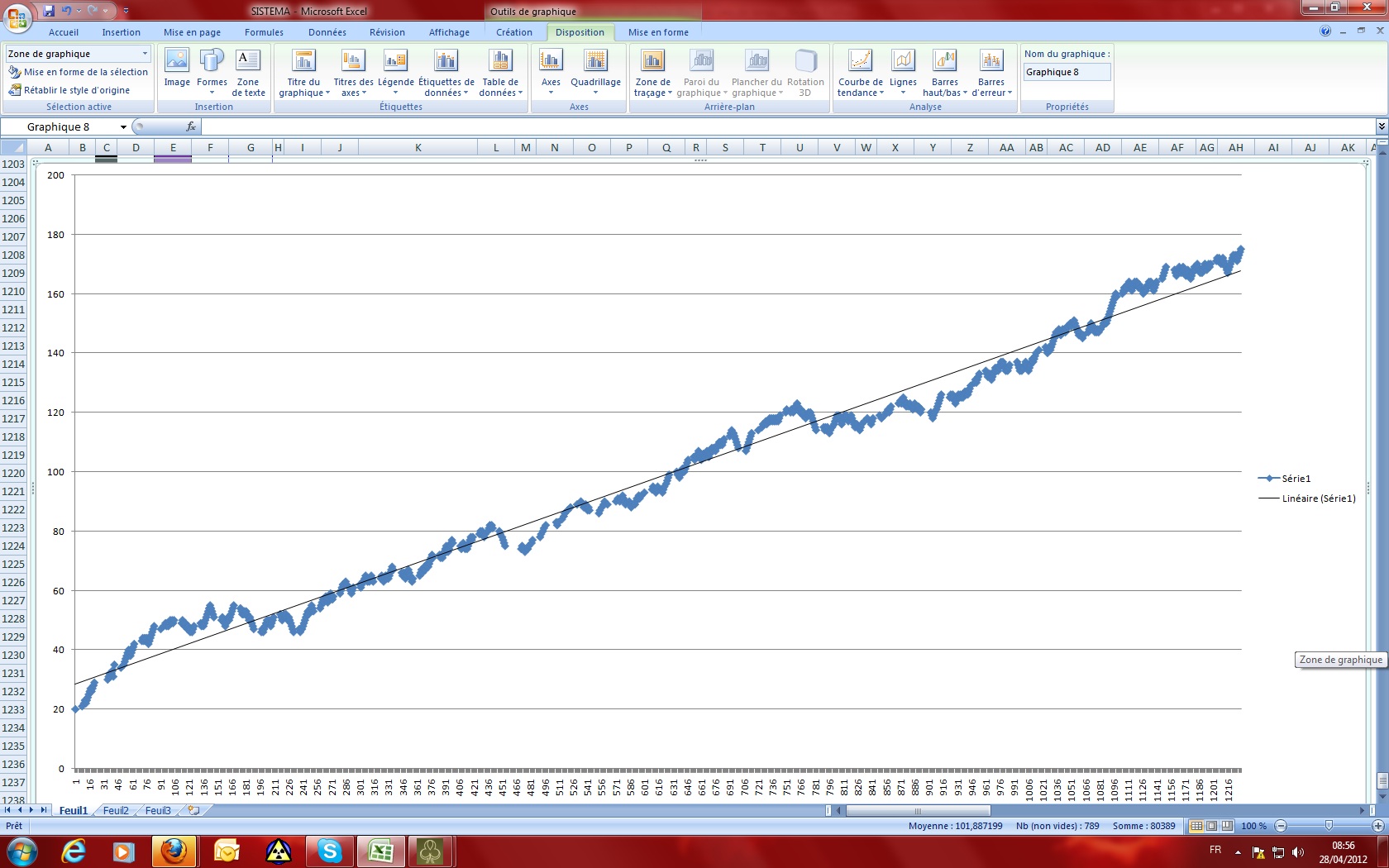Open the Légende options

pyautogui.click(x=396, y=73)
